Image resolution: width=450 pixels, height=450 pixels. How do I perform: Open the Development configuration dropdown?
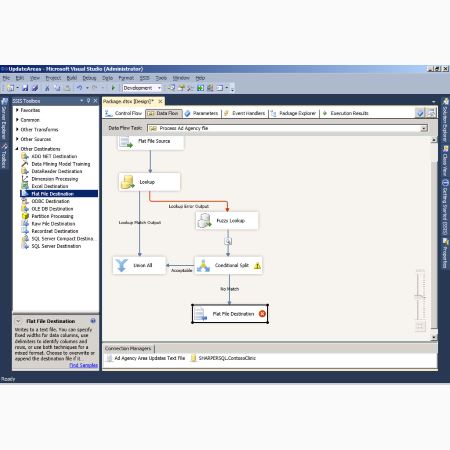point(159,88)
